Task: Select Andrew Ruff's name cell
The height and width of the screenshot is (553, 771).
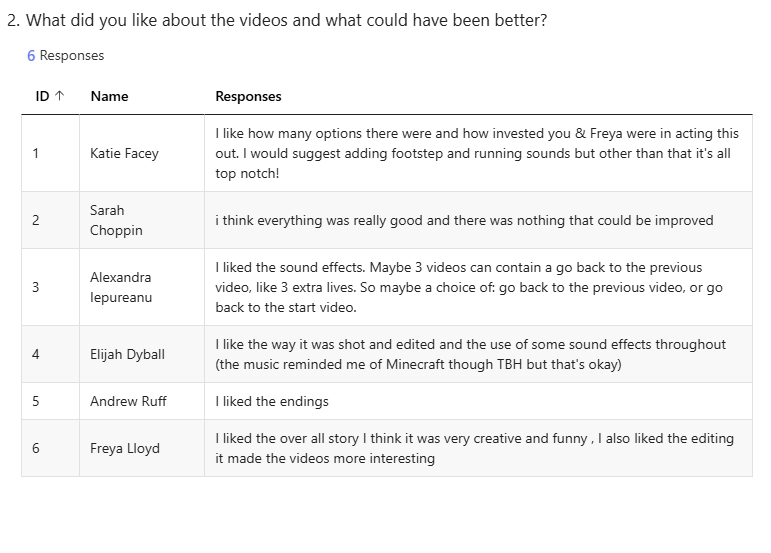Action: tap(142, 401)
